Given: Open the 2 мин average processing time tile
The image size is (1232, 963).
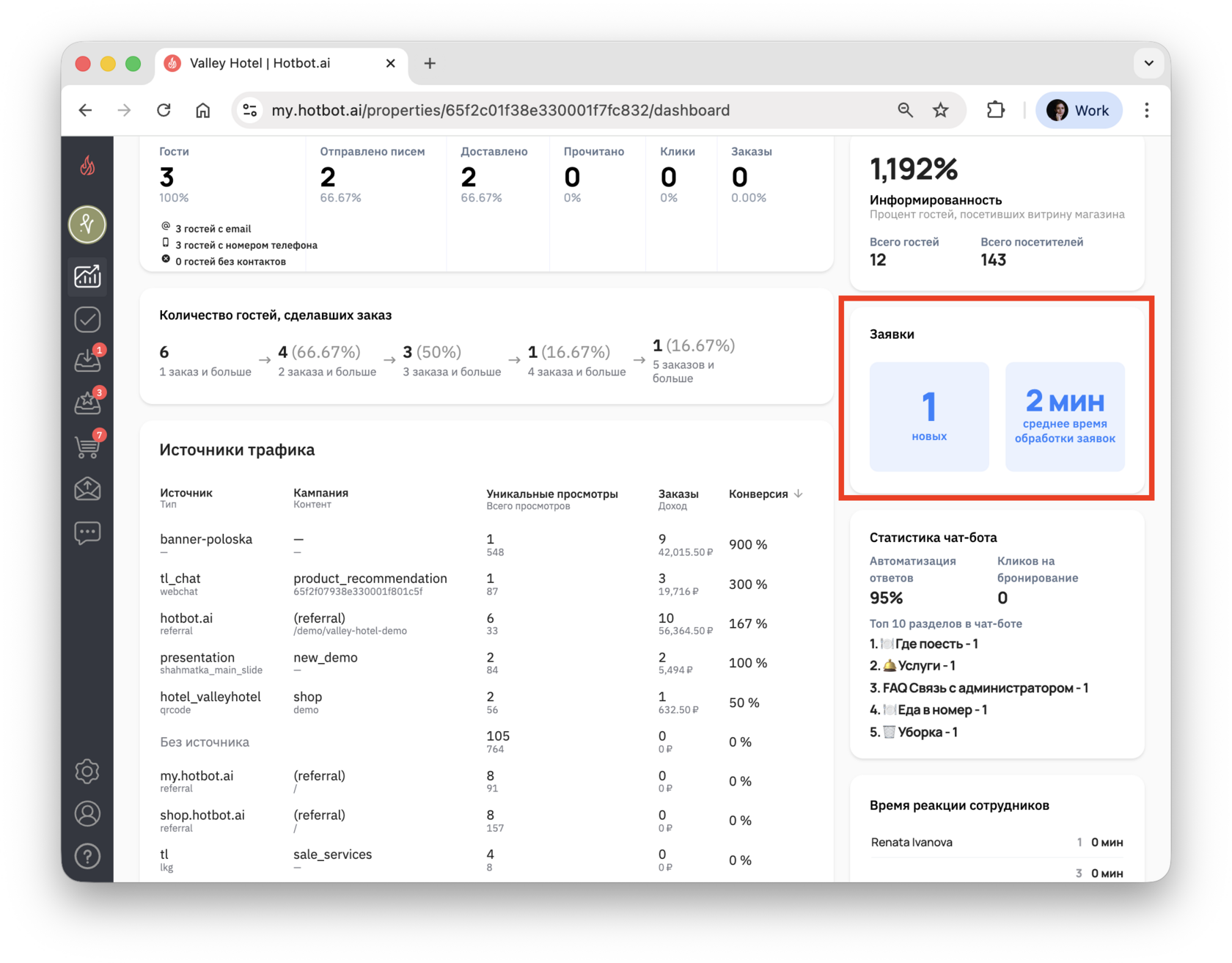Looking at the screenshot, I should point(1065,417).
